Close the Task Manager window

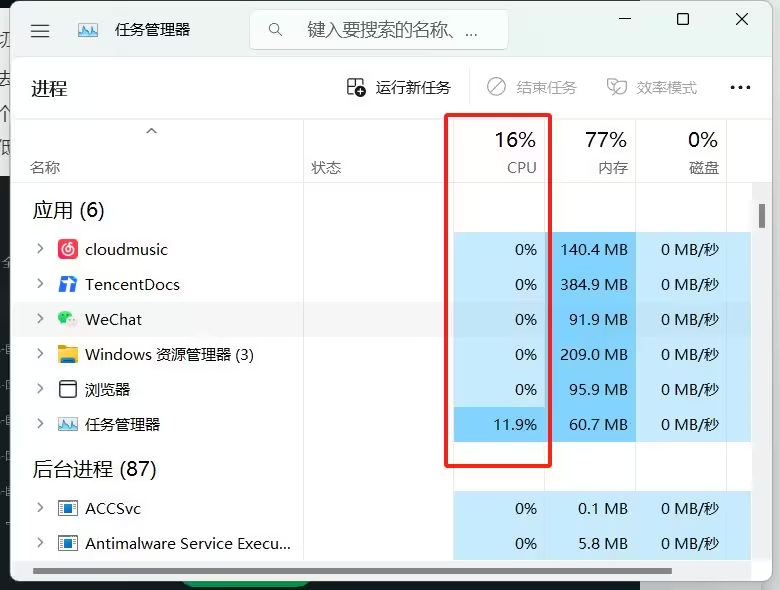(x=742, y=19)
